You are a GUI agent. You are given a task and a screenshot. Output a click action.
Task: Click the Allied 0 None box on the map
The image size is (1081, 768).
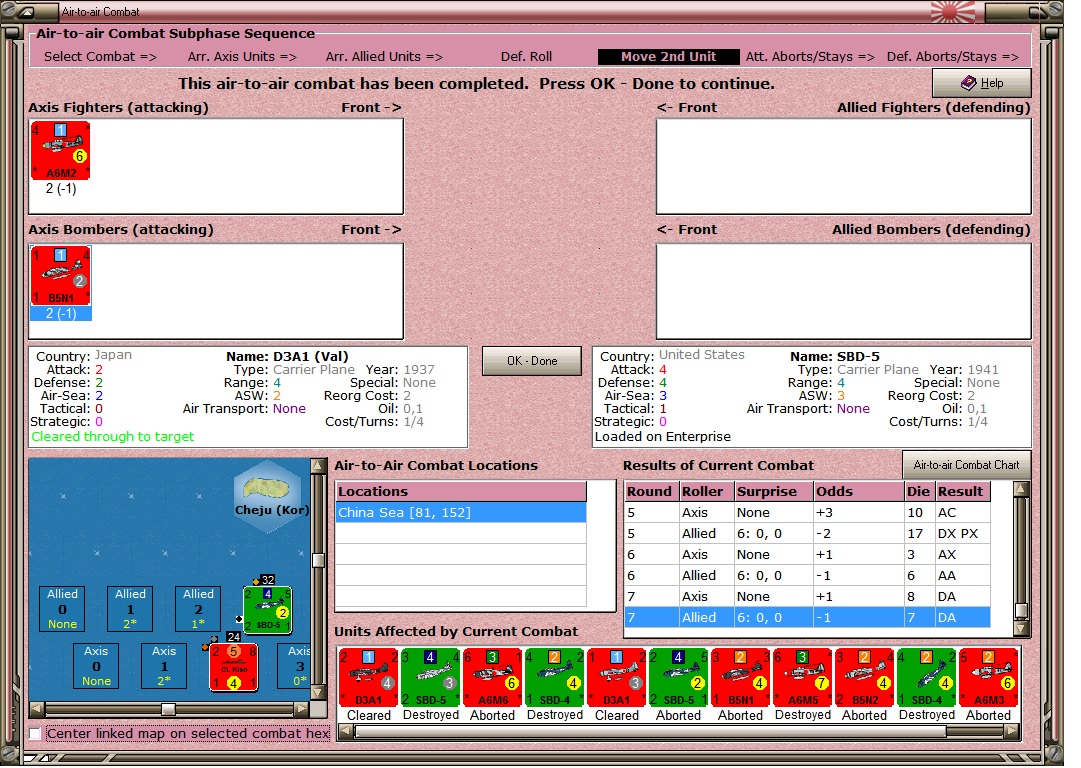[x=62, y=609]
